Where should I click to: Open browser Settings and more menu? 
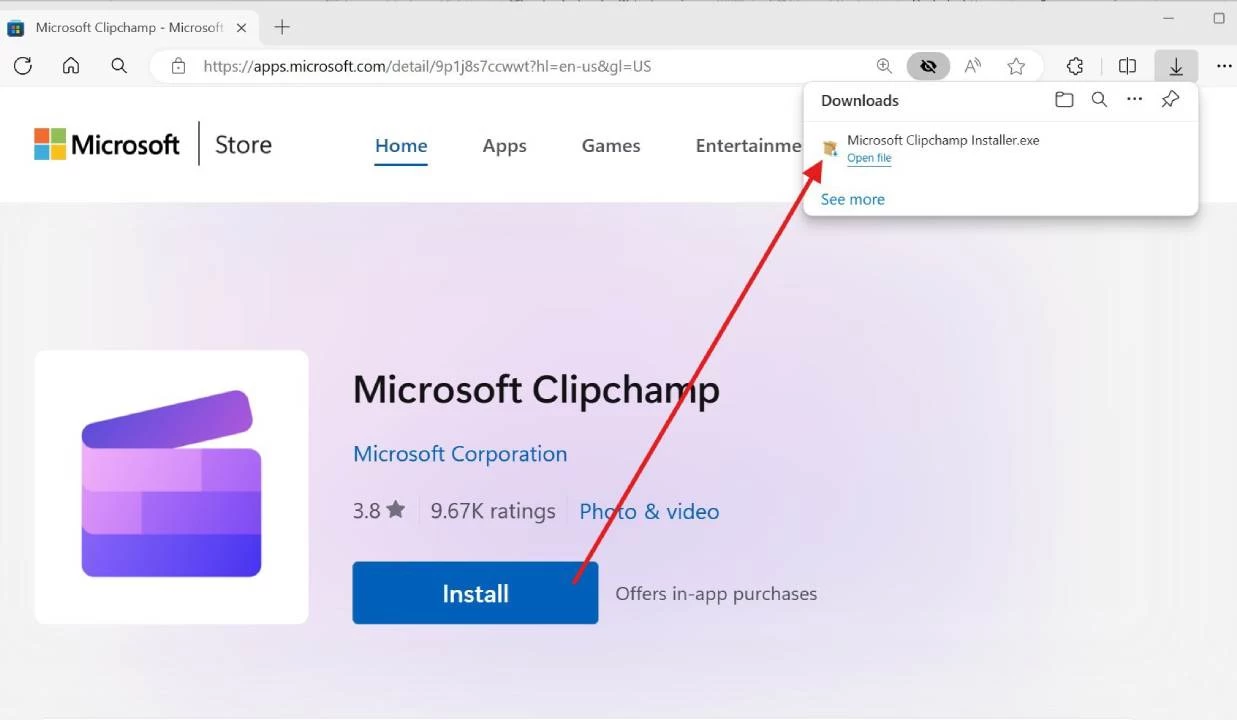pos(1224,66)
